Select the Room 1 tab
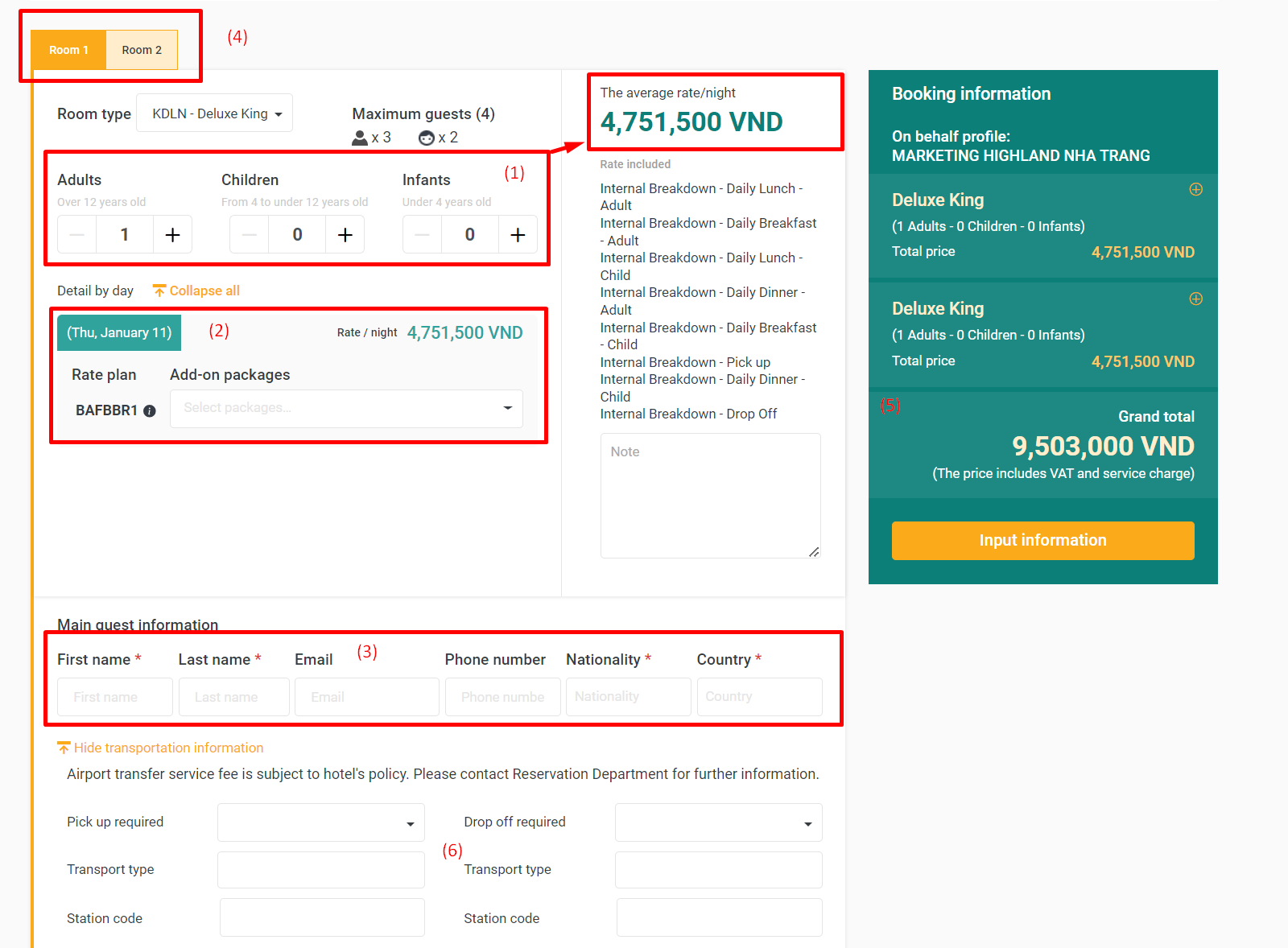1288x948 pixels. point(68,50)
